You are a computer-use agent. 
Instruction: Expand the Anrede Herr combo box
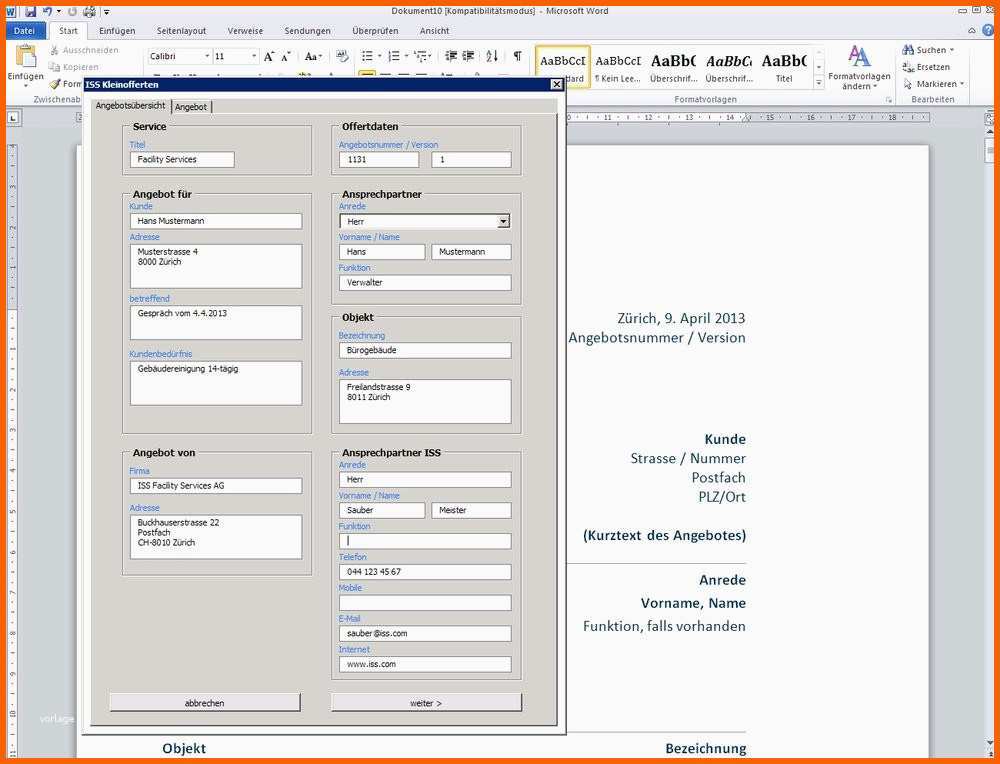(504, 221)
